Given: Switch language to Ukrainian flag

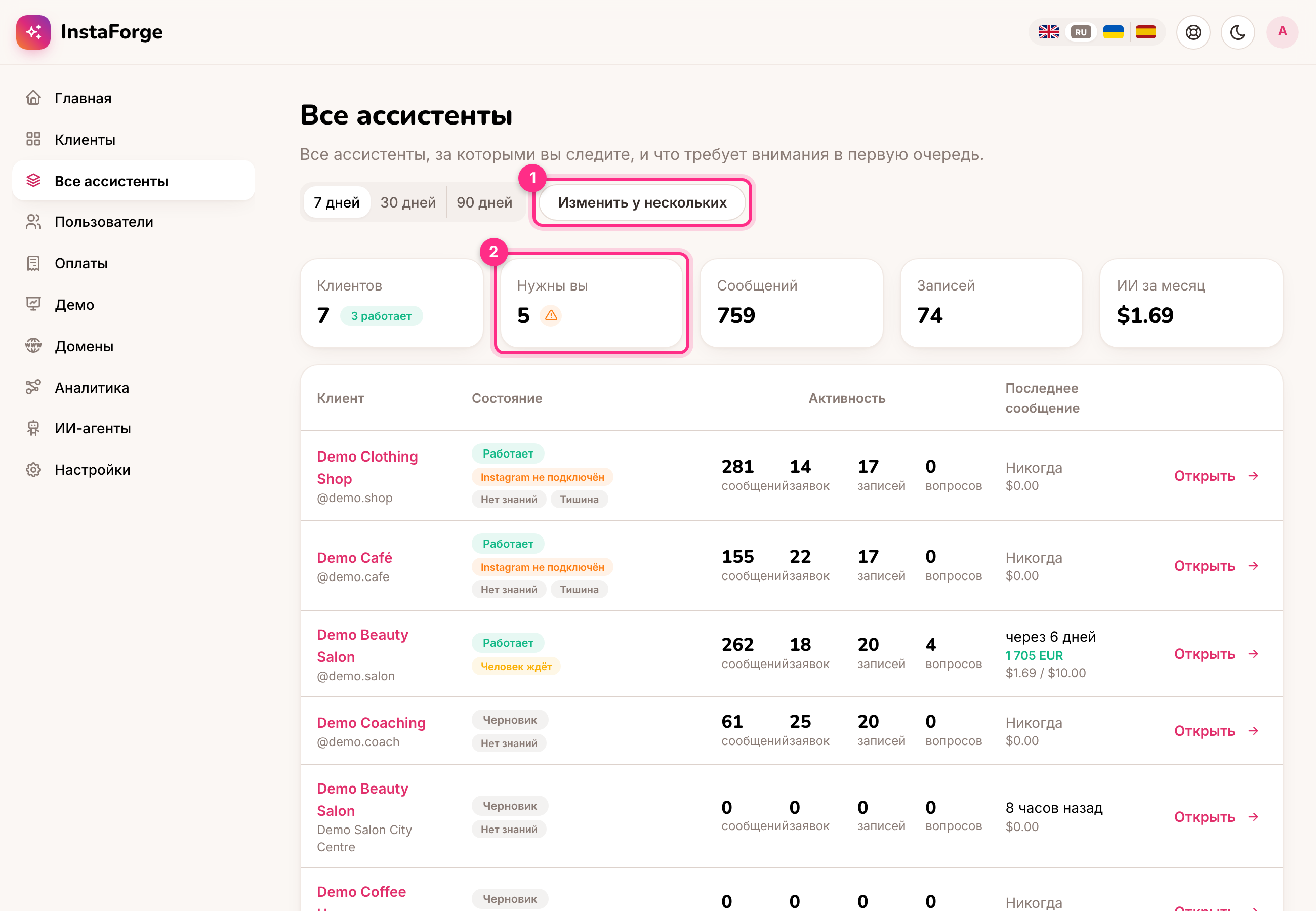Looking at the screenshot, I should (x=1114, y=32).
